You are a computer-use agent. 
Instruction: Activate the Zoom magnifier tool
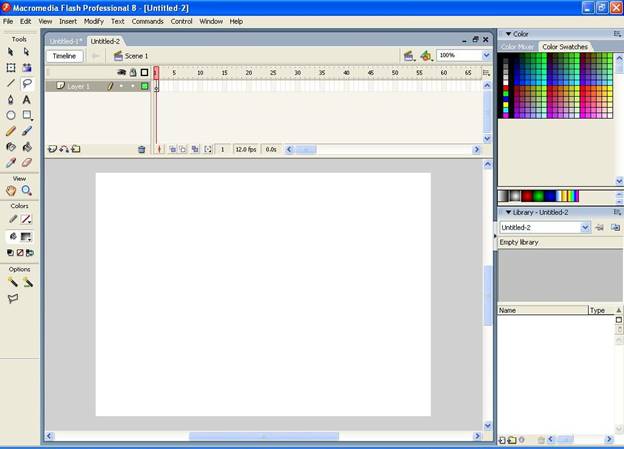27,190
